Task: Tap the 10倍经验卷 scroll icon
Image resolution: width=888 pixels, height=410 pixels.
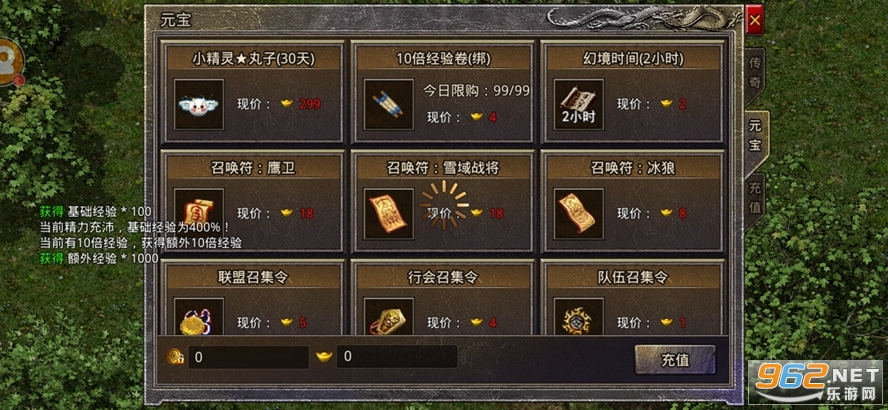Action: pos(388,105)
